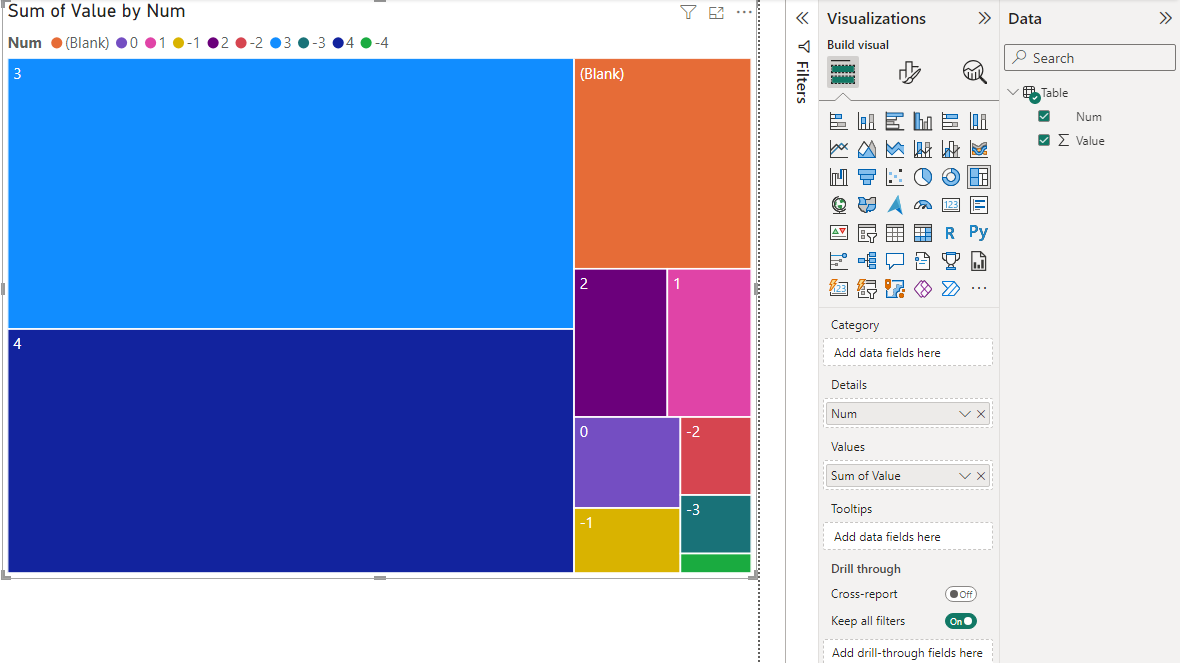Open the Num field dropdown in Details

tap(964, 414)
